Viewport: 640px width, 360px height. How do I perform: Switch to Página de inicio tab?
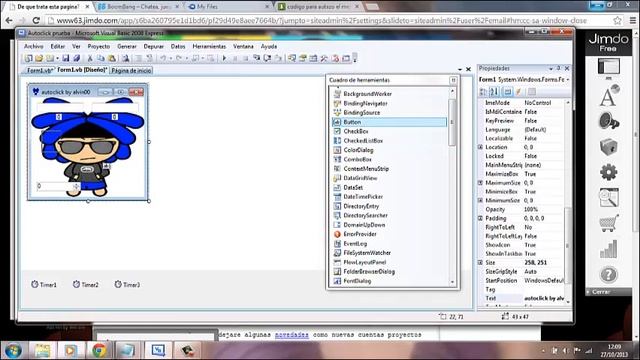click(131, 71)
